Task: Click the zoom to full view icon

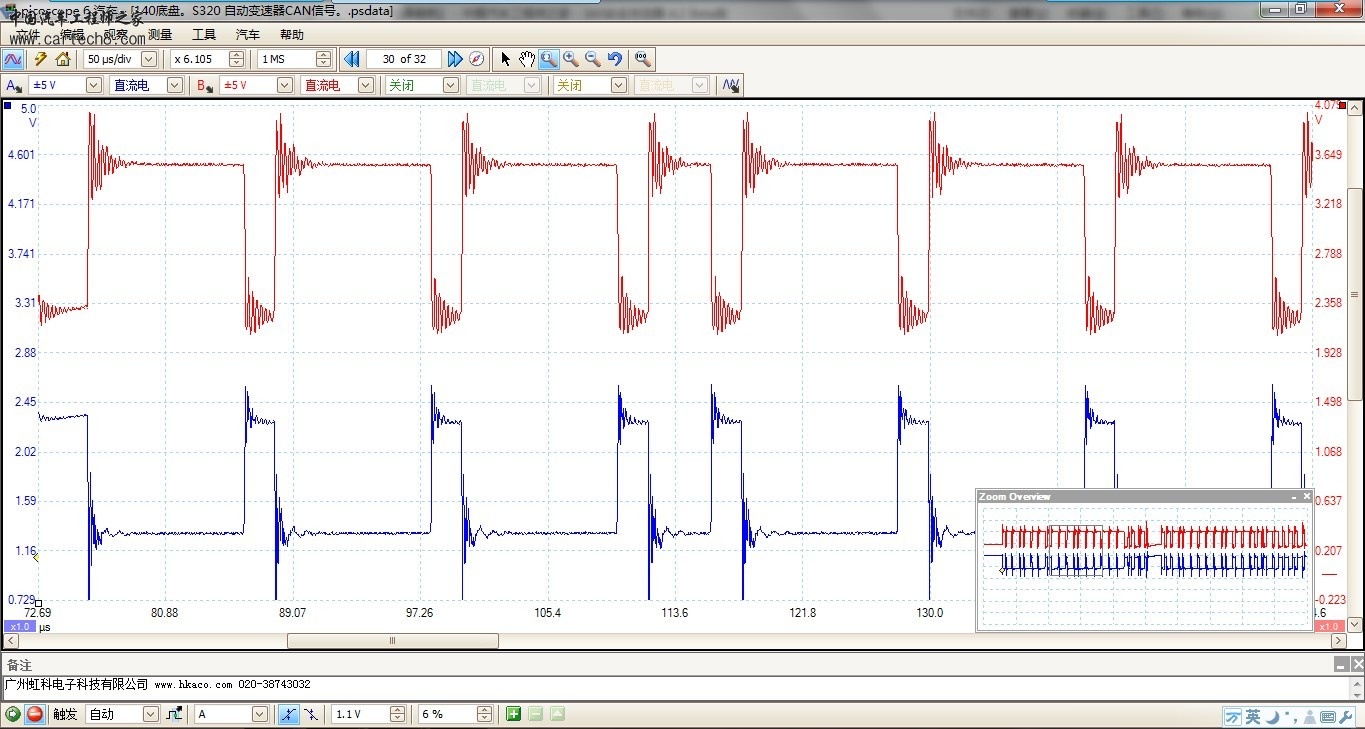Action: 643,59
